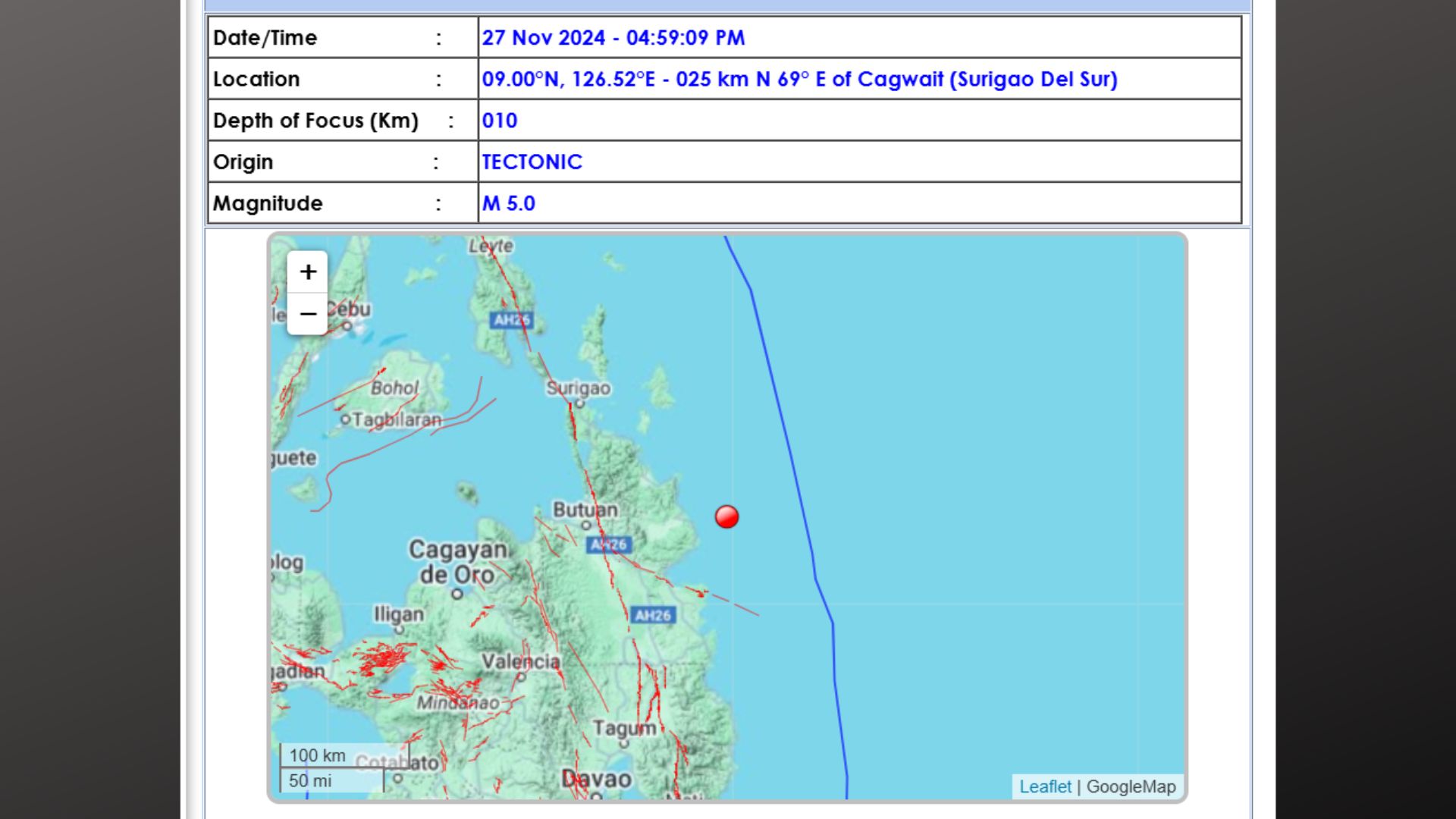1456x819 pixels.
Task: Click the Cotabato label on map
Action: (x=397, y=763)
